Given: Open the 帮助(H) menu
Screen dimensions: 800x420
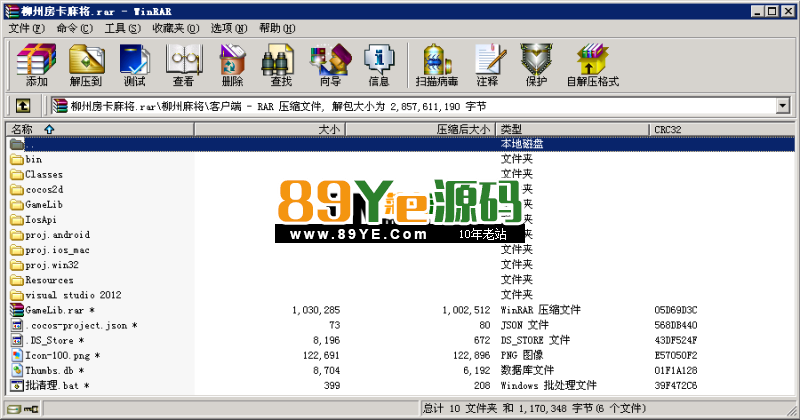Looking at the screenshot, I should tap(277, 28).
